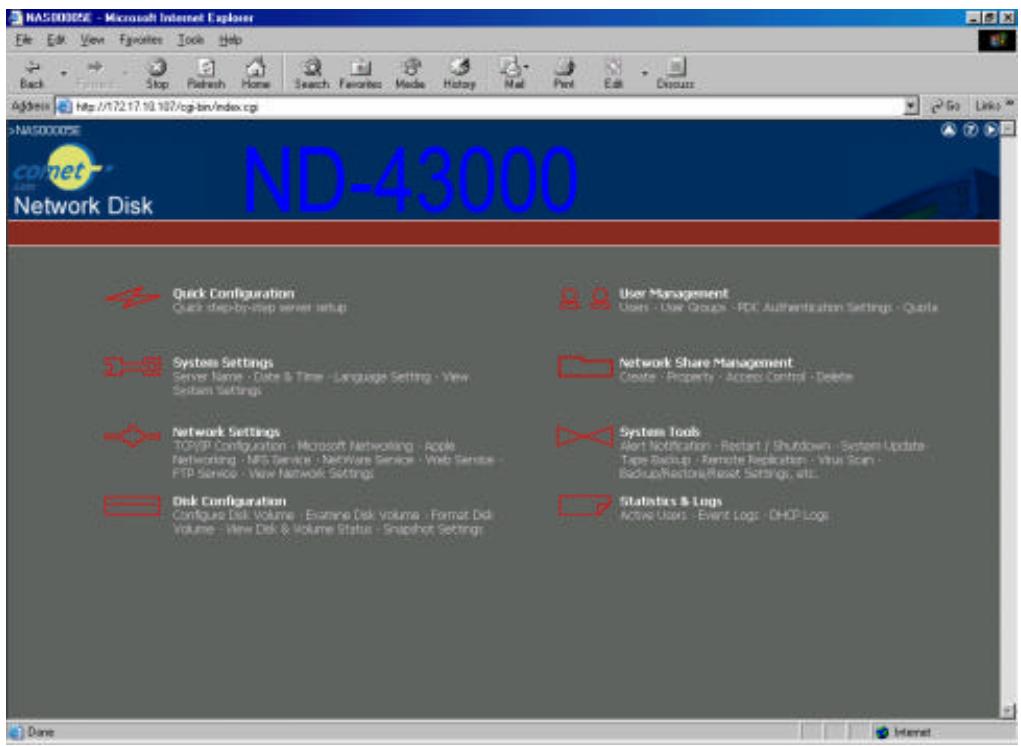Image resolution: width=1021 pixels, height=746 pixels.
Task: Open Network Settings link
Action: (226, 432)
